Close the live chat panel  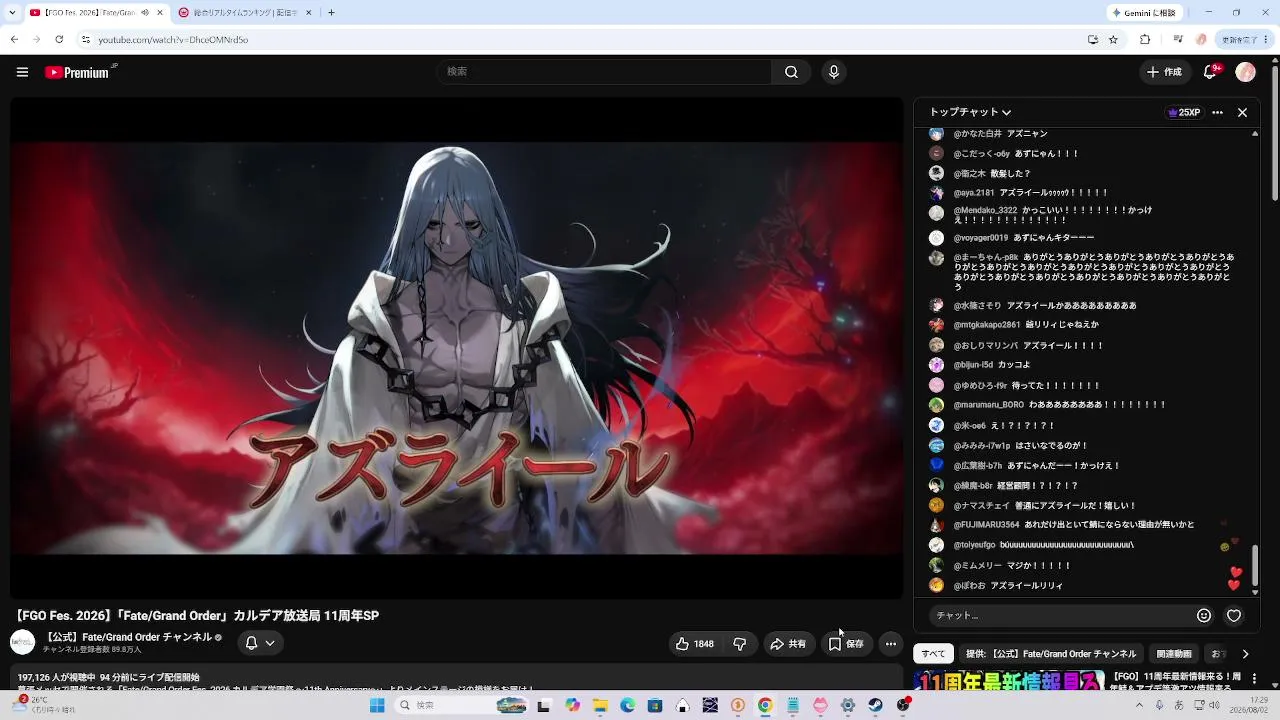tap(1242, 113)
